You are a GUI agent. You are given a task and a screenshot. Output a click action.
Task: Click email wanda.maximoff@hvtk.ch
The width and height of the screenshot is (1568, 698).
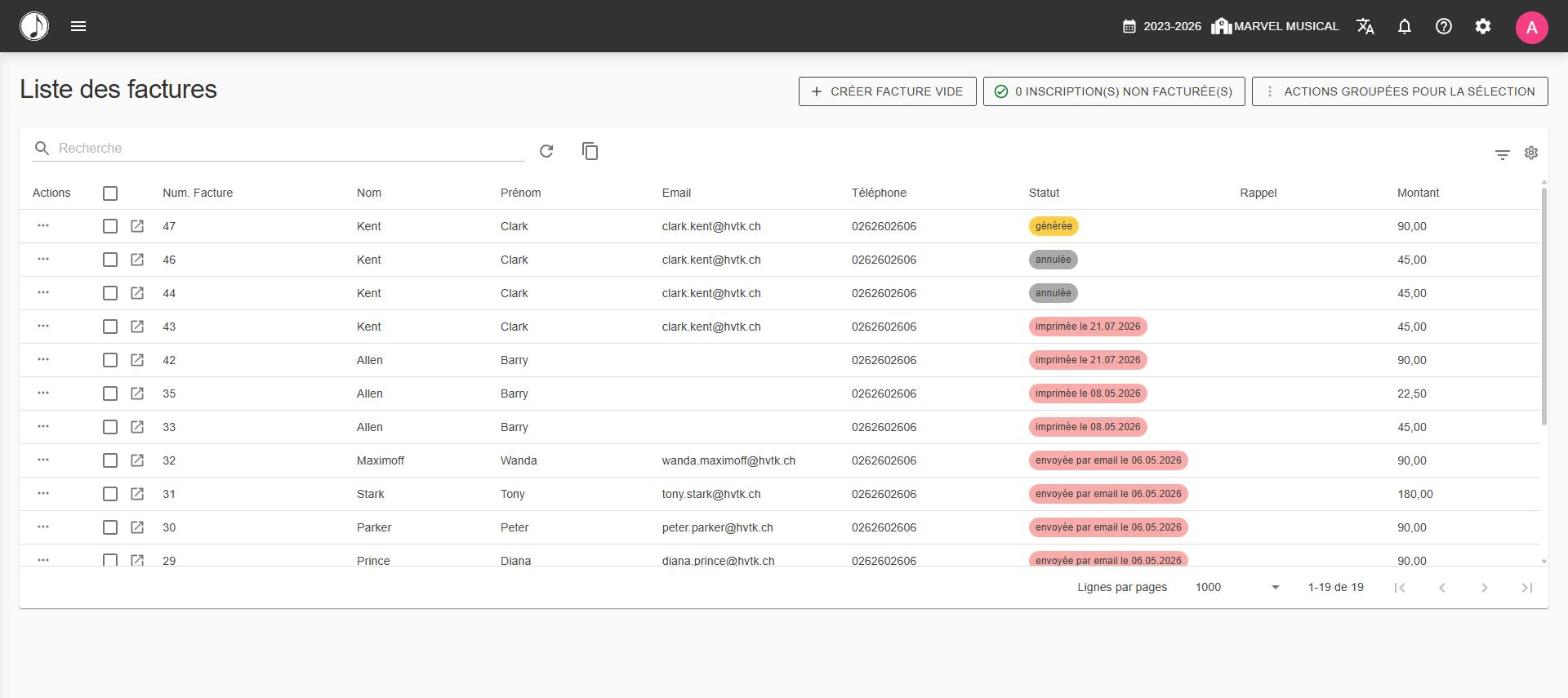coord(728,461)
